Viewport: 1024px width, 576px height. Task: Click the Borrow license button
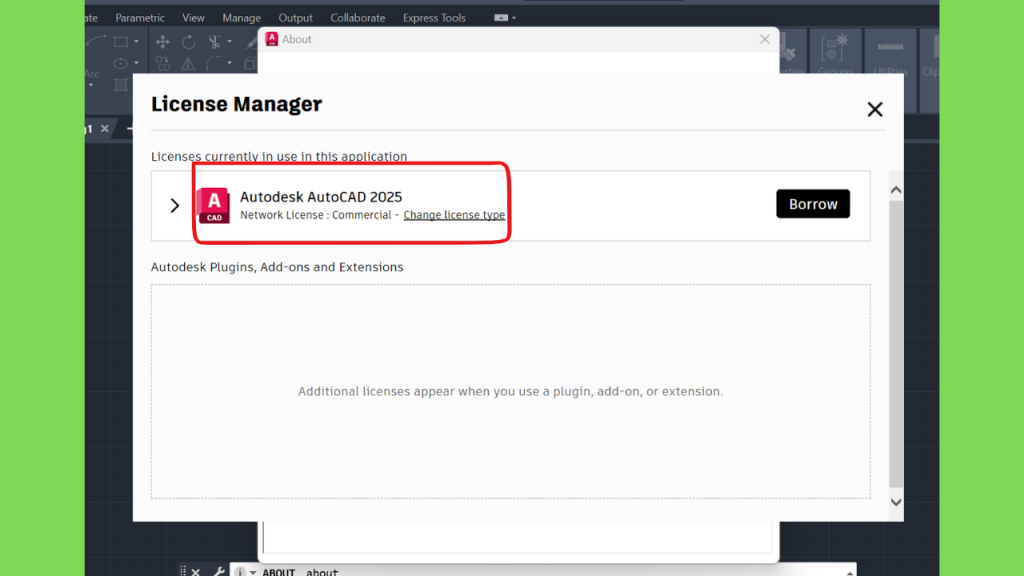tap(812, 204)
